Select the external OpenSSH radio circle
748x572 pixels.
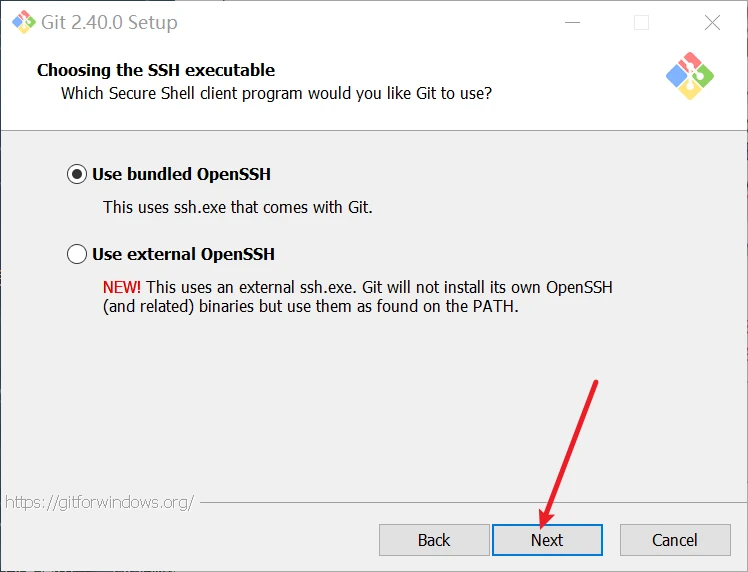[x=77, y=254]
